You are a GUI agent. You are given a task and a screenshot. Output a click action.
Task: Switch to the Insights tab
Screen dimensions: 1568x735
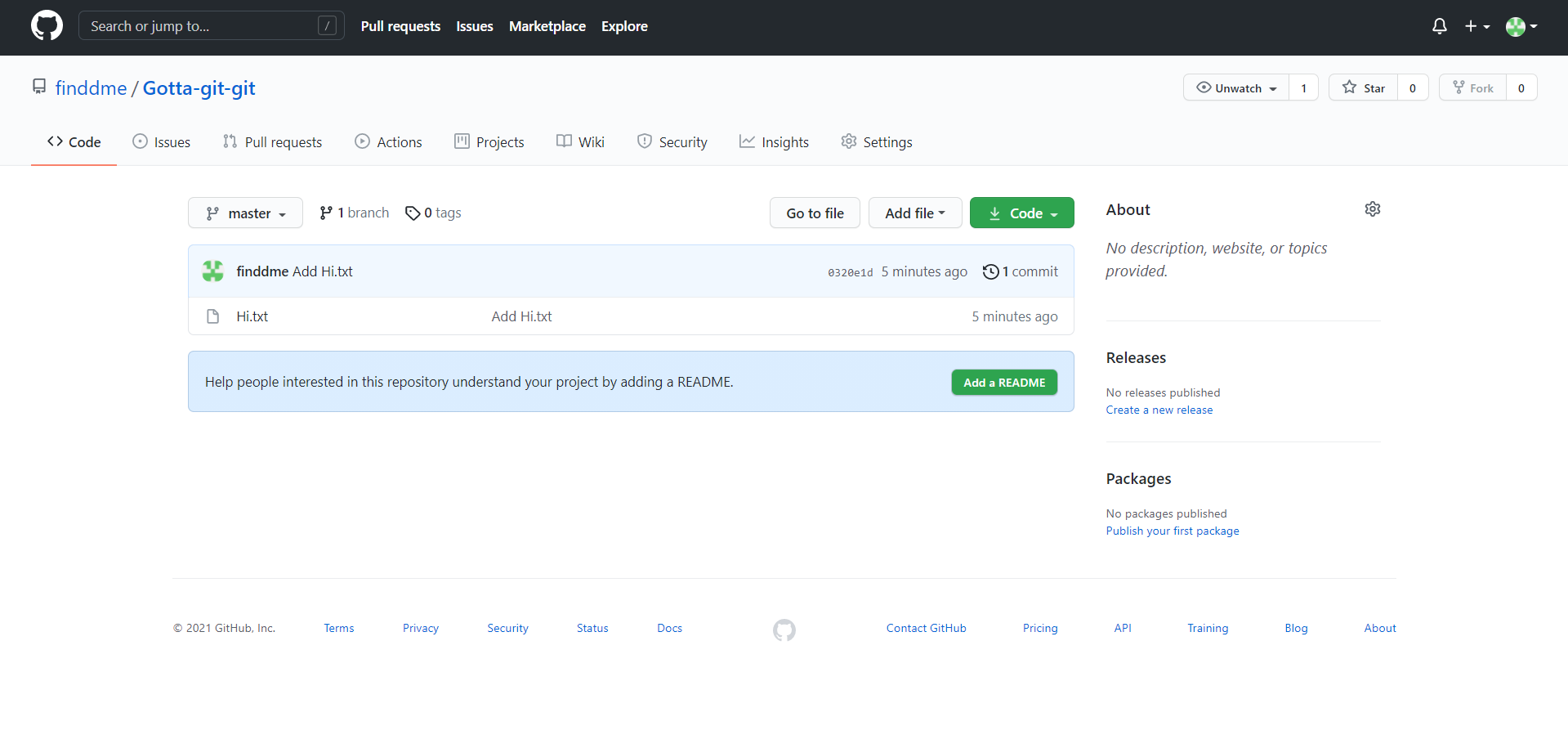774,142
